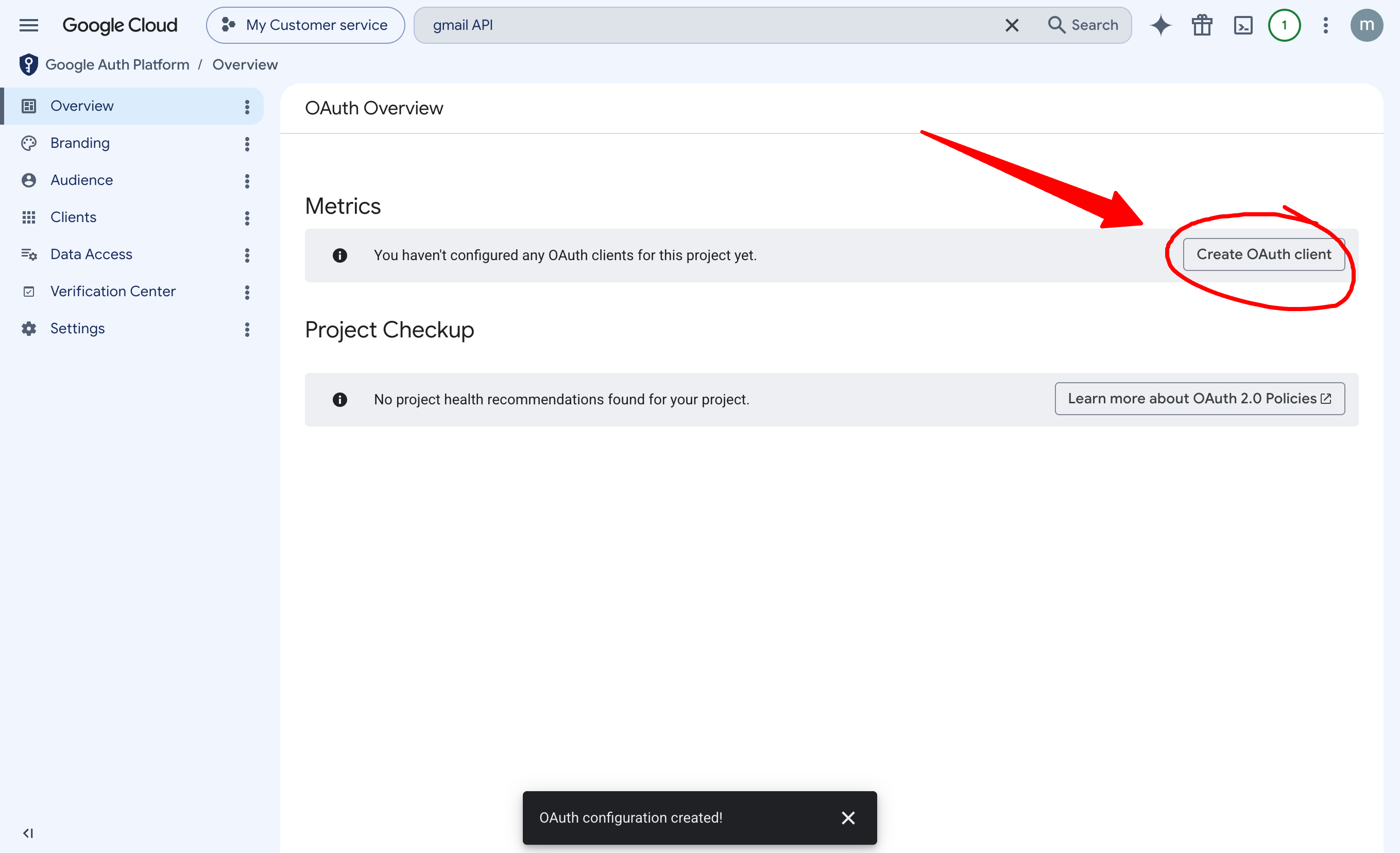Screen dimensions: 1400x853
Task: Open the Data Access row's three-dot menu
Action: (x=247, y=255)
